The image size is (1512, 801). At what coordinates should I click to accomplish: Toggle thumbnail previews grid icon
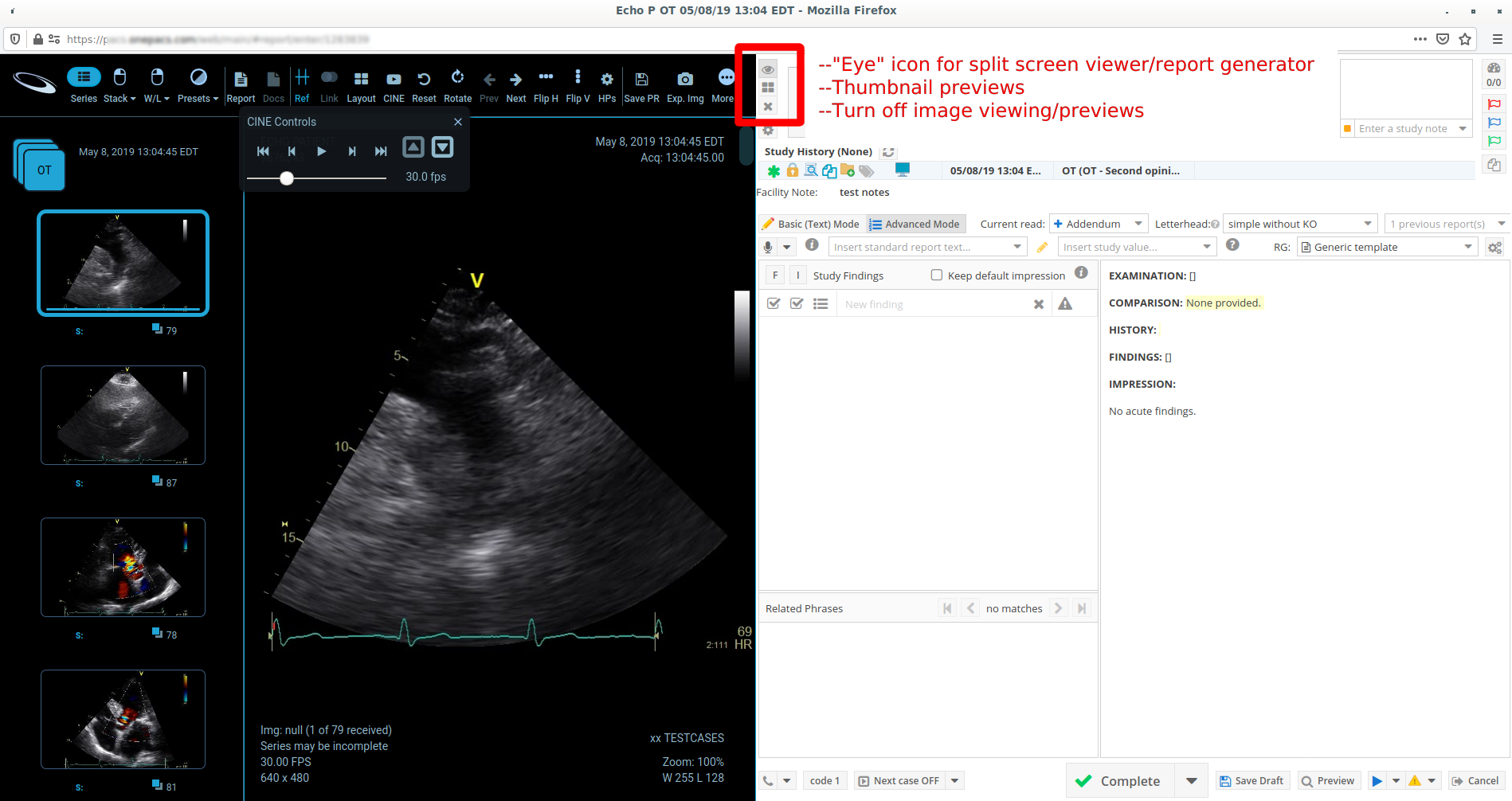tap(768, 88)
